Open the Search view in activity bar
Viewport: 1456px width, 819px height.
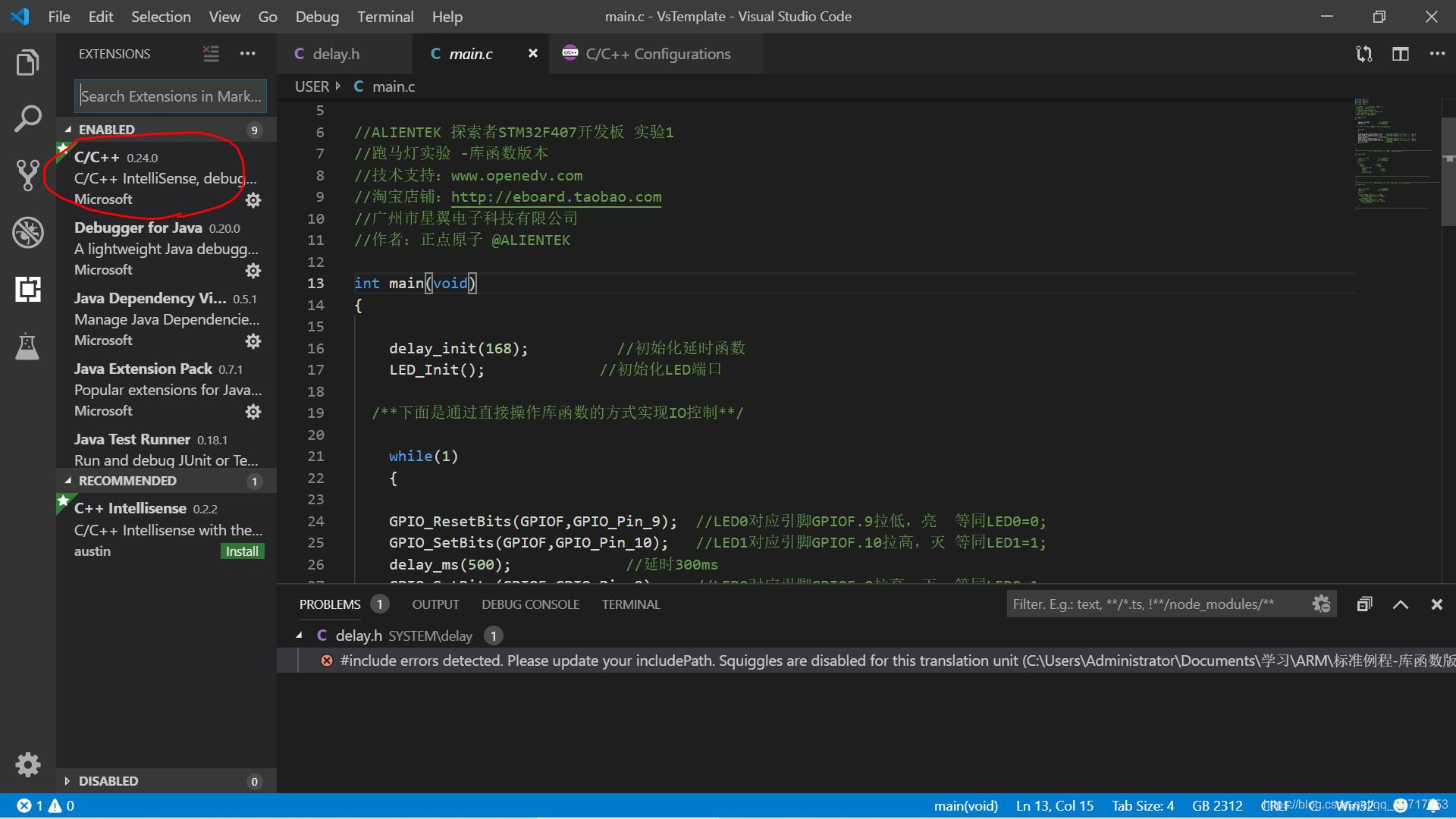coord(27,119)
